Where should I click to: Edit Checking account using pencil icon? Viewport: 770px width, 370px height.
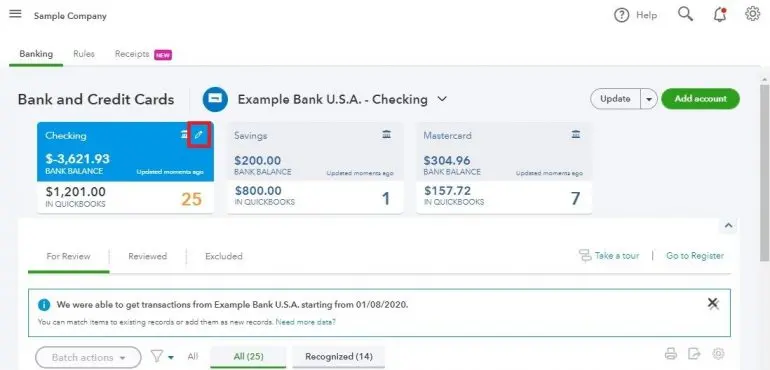pyautogui.click(x=198, y=135)
